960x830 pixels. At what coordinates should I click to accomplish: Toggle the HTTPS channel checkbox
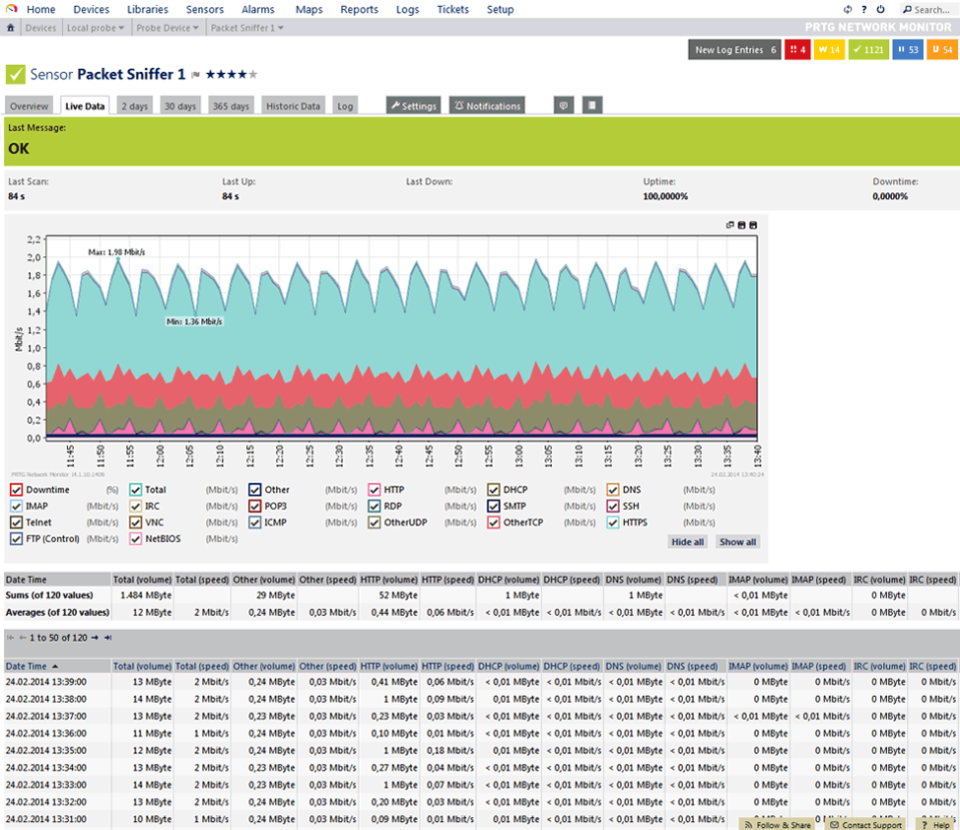tap(613, 522)
